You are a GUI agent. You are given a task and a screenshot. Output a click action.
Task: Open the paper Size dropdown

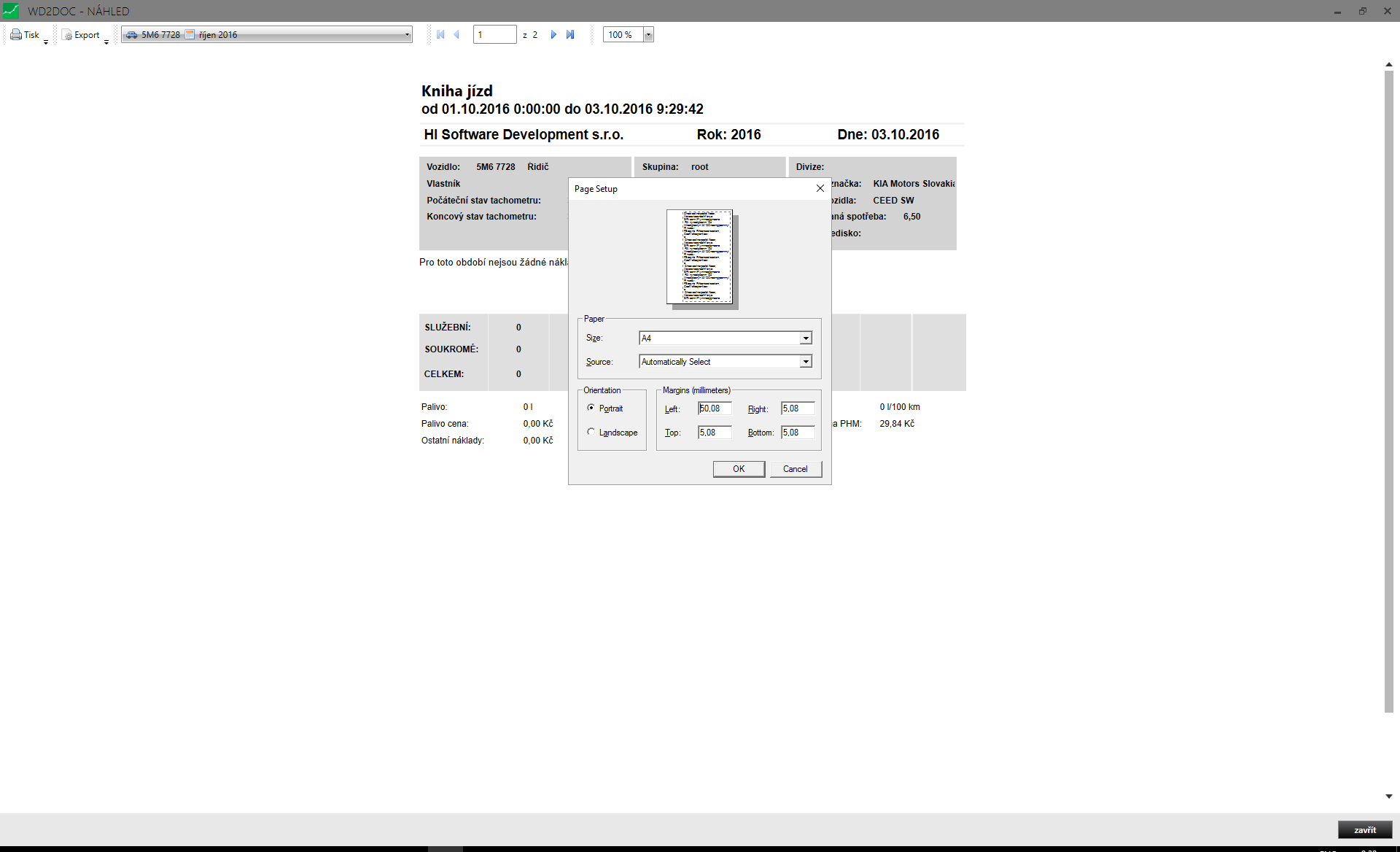click(x=806, y=338)
